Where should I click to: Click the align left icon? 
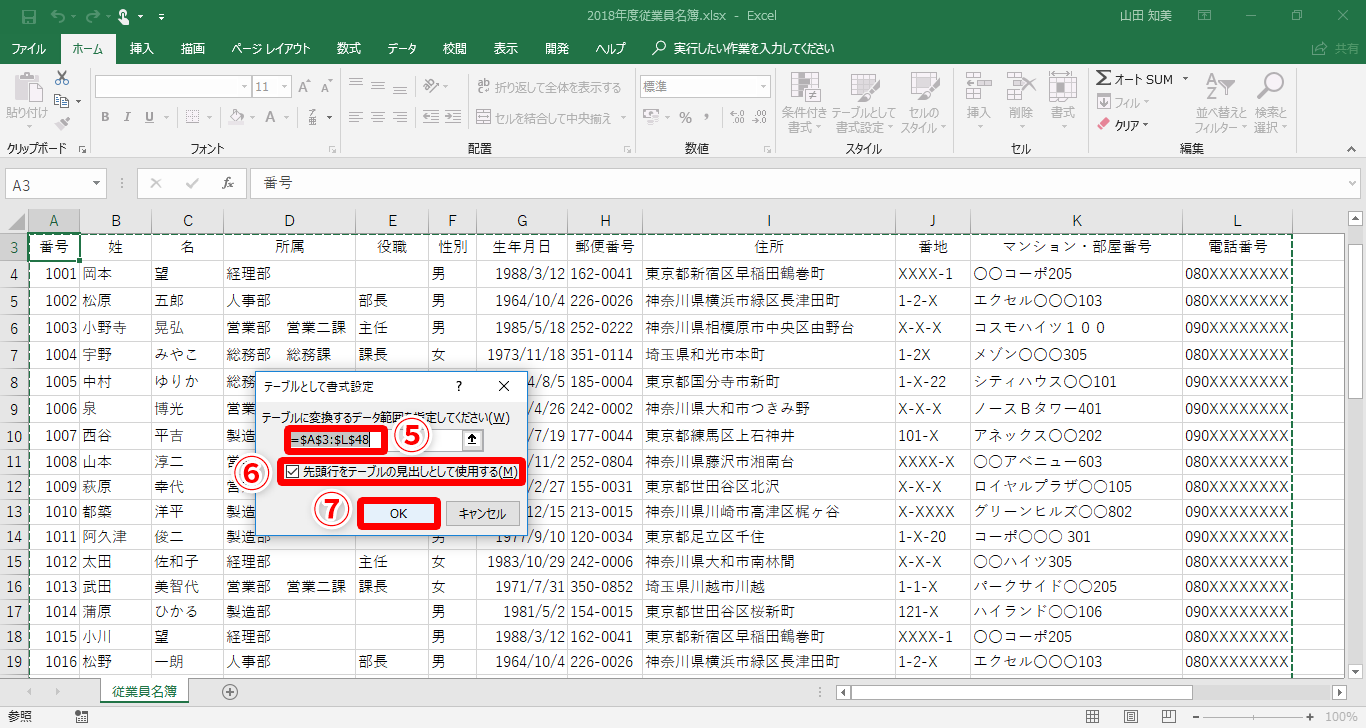[x=356, y=118]
